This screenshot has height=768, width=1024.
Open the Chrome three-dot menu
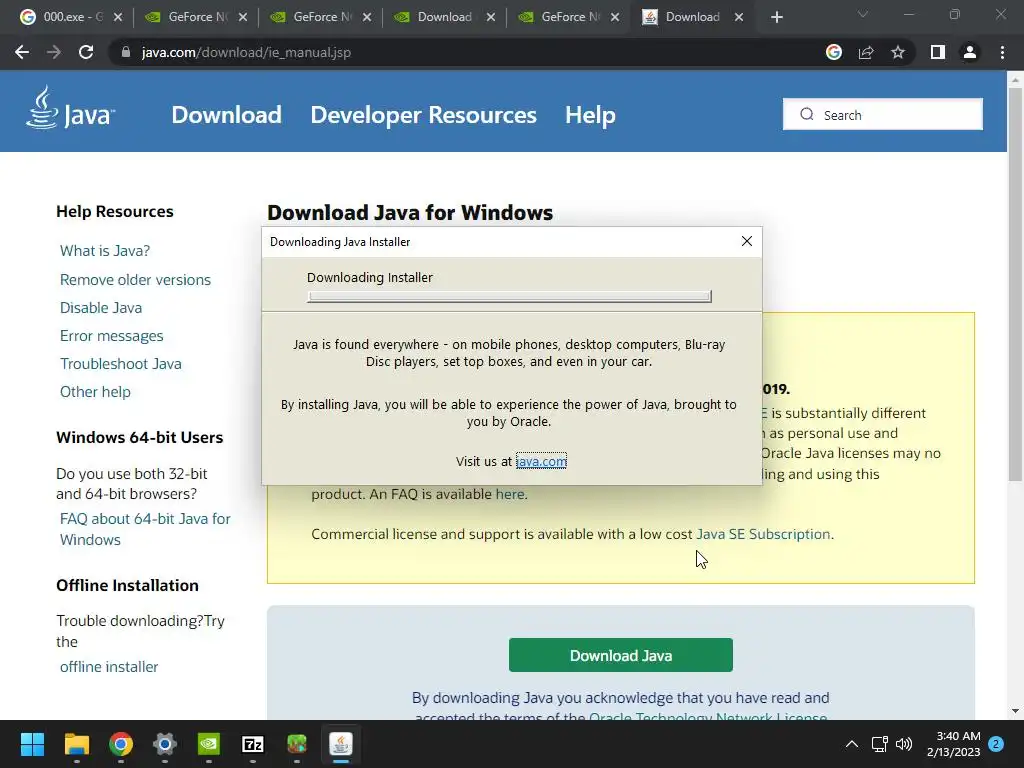[1002, 52]
